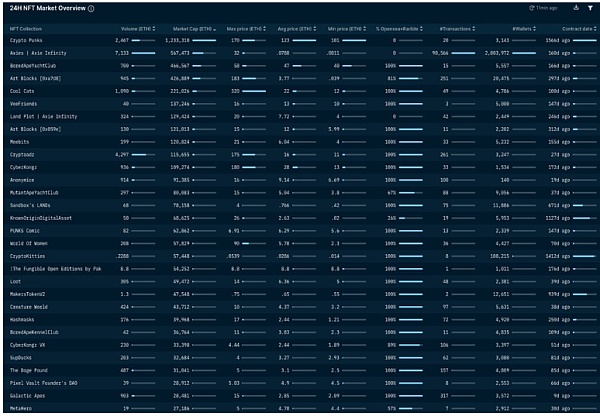Click the download icon in the top-right corner

click(x=576, y=8)
